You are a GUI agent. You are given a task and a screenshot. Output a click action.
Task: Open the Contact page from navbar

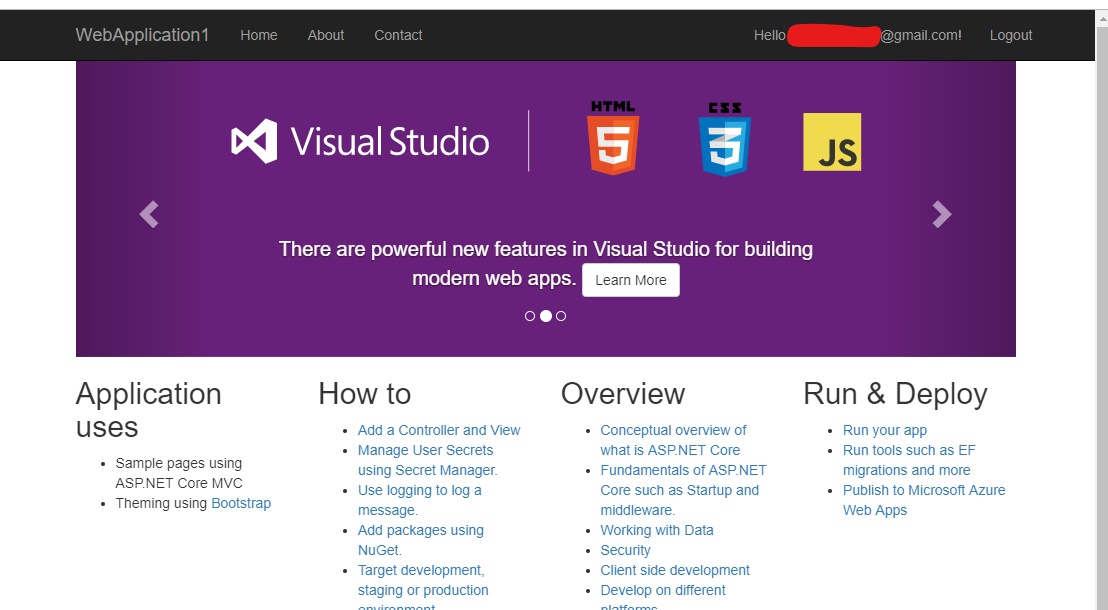click(x=398, y=35)
